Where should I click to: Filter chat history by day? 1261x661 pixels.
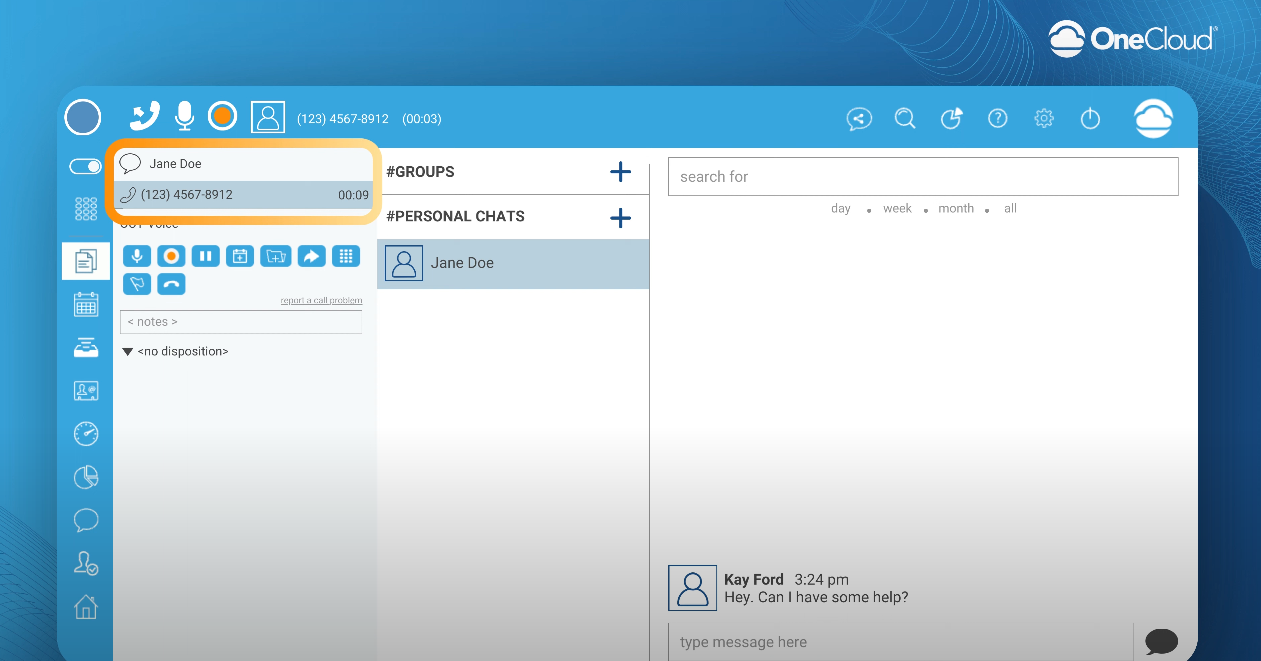point(841,209)
